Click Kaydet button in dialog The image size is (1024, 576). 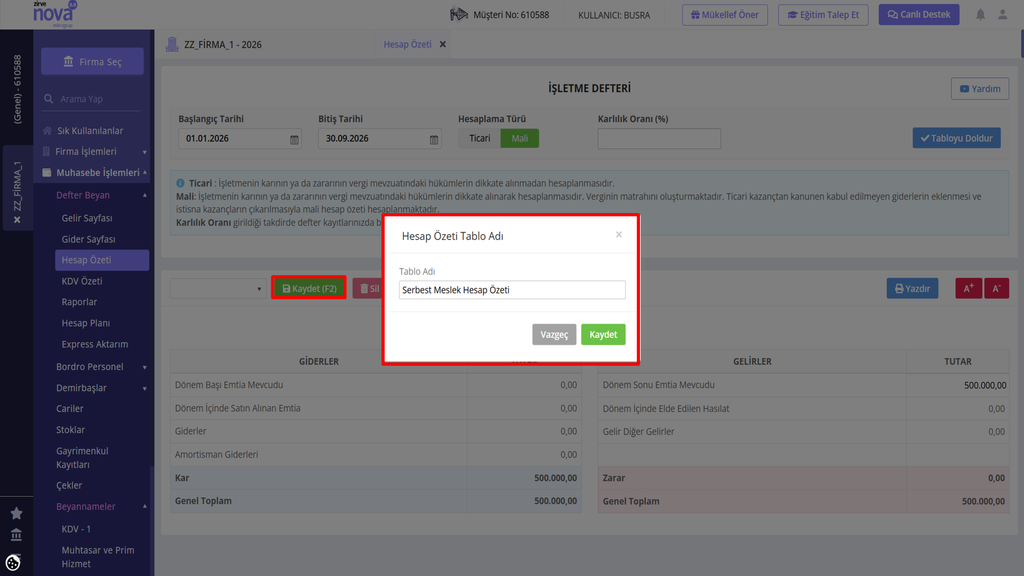(603, 334)
